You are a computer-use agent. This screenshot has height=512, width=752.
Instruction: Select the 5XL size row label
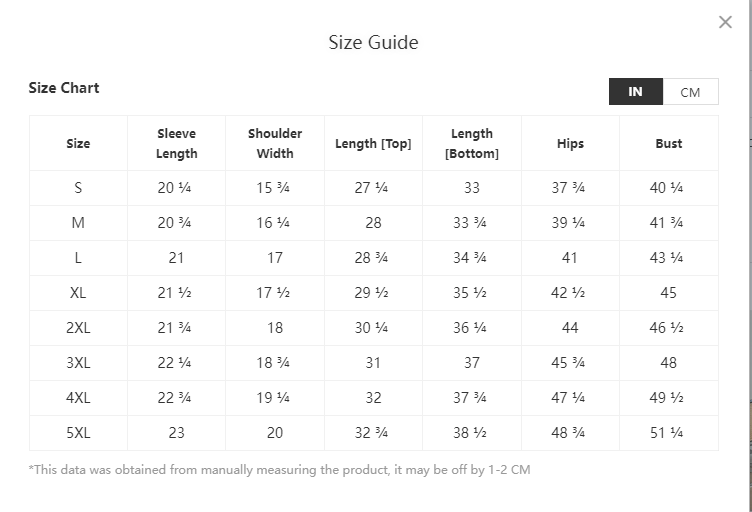pos(78,433)
